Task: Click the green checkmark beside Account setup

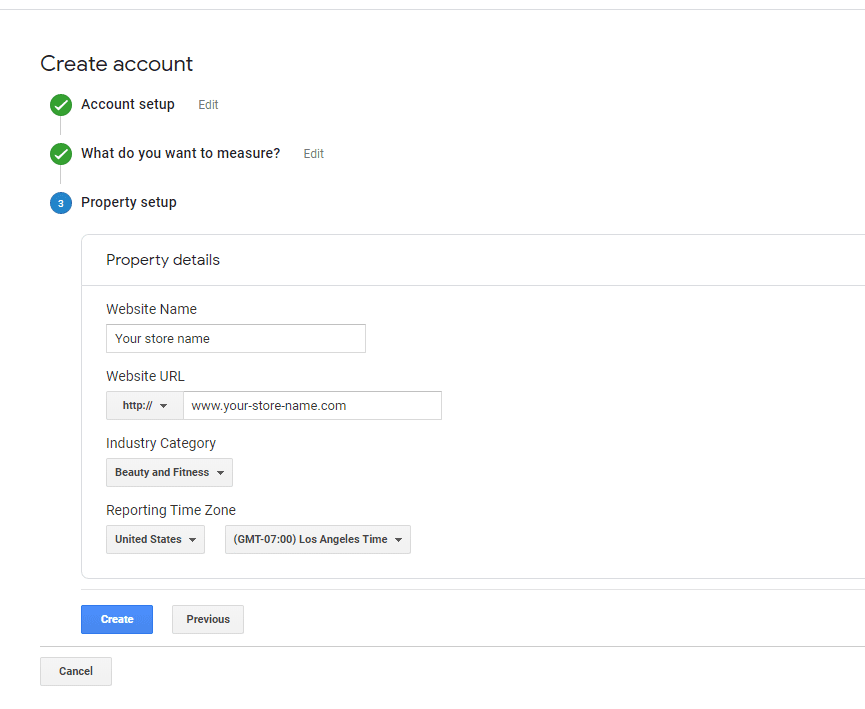Action: click(61, 105)
